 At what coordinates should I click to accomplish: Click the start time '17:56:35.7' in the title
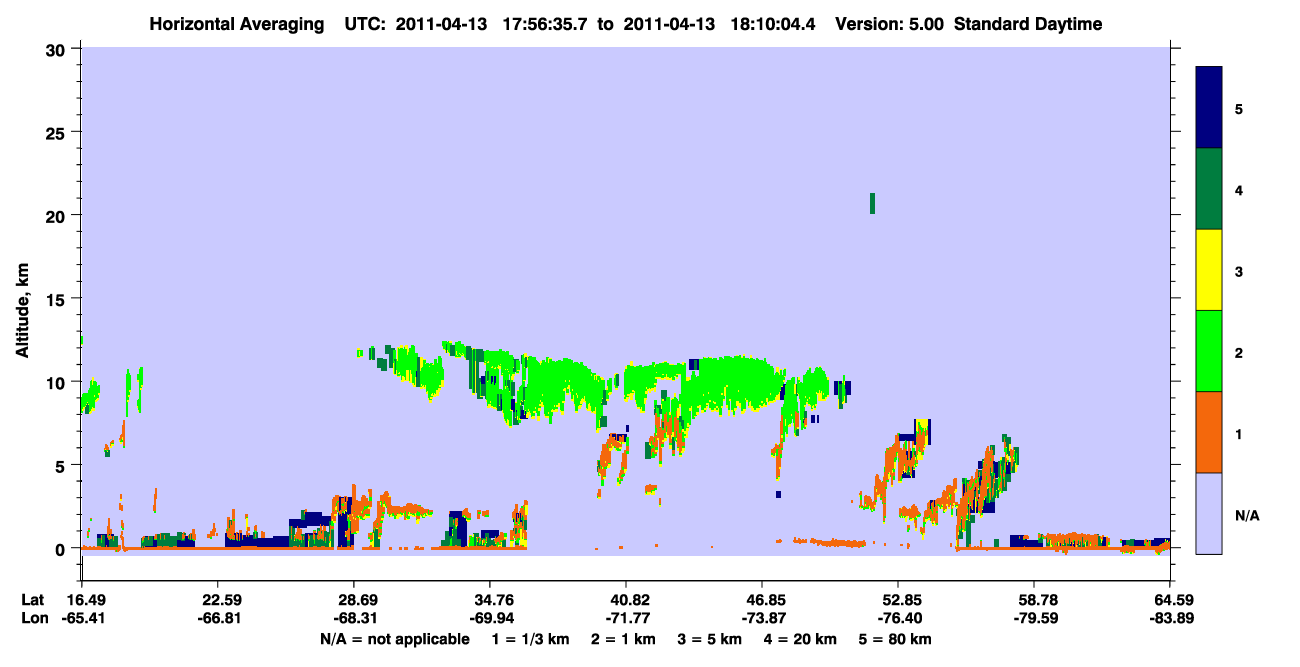[x=544, y=24]
